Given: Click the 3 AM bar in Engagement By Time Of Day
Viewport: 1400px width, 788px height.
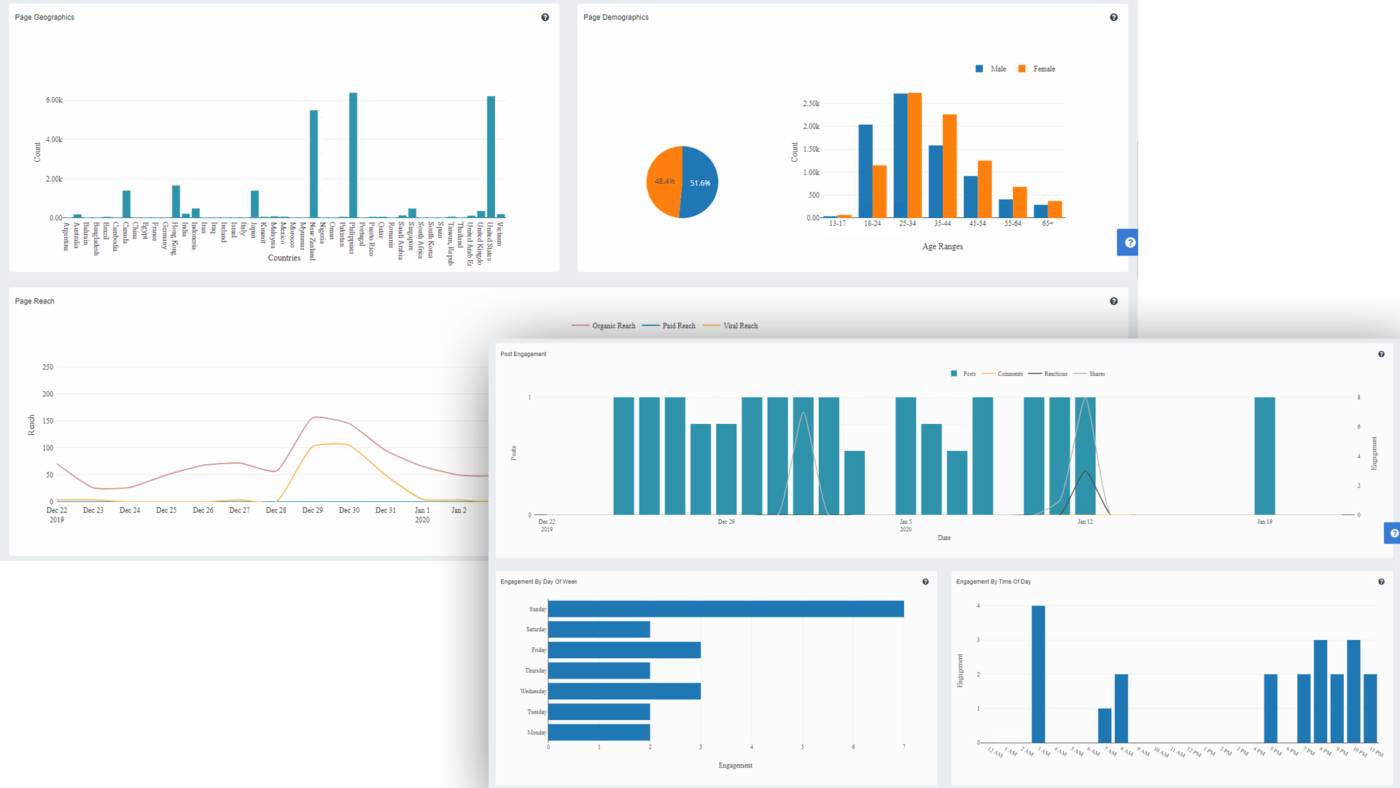Looking at the screenshot, I should [x=1038, y=674].
